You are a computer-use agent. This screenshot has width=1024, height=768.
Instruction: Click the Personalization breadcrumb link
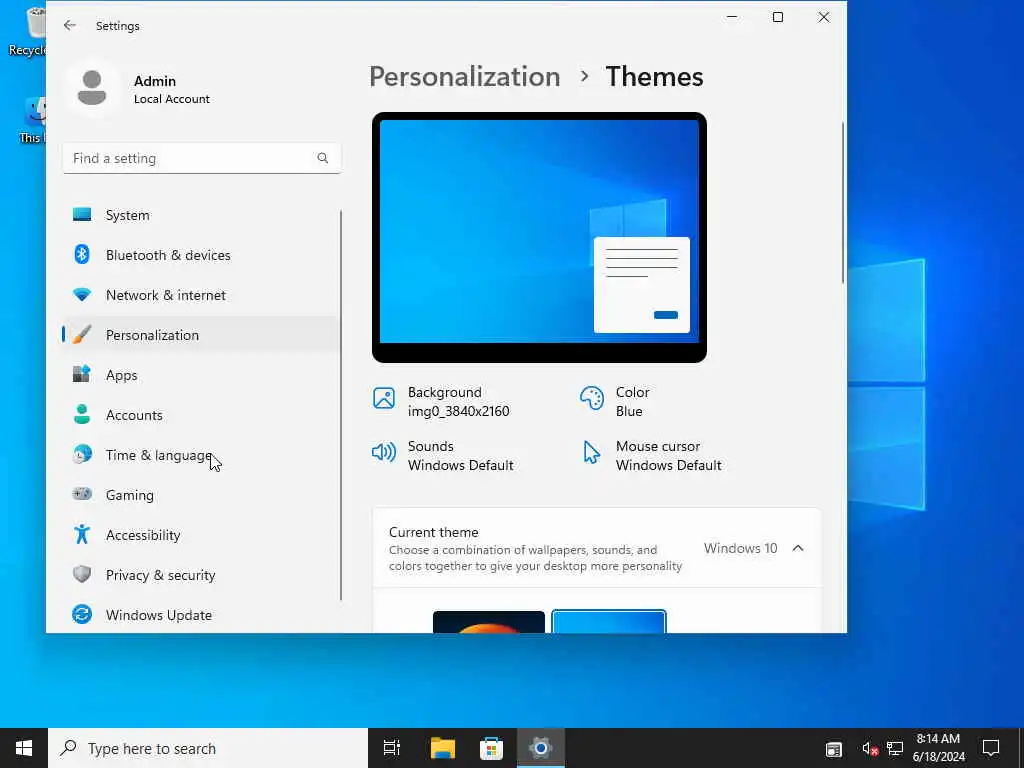click(x=464, y=76)
